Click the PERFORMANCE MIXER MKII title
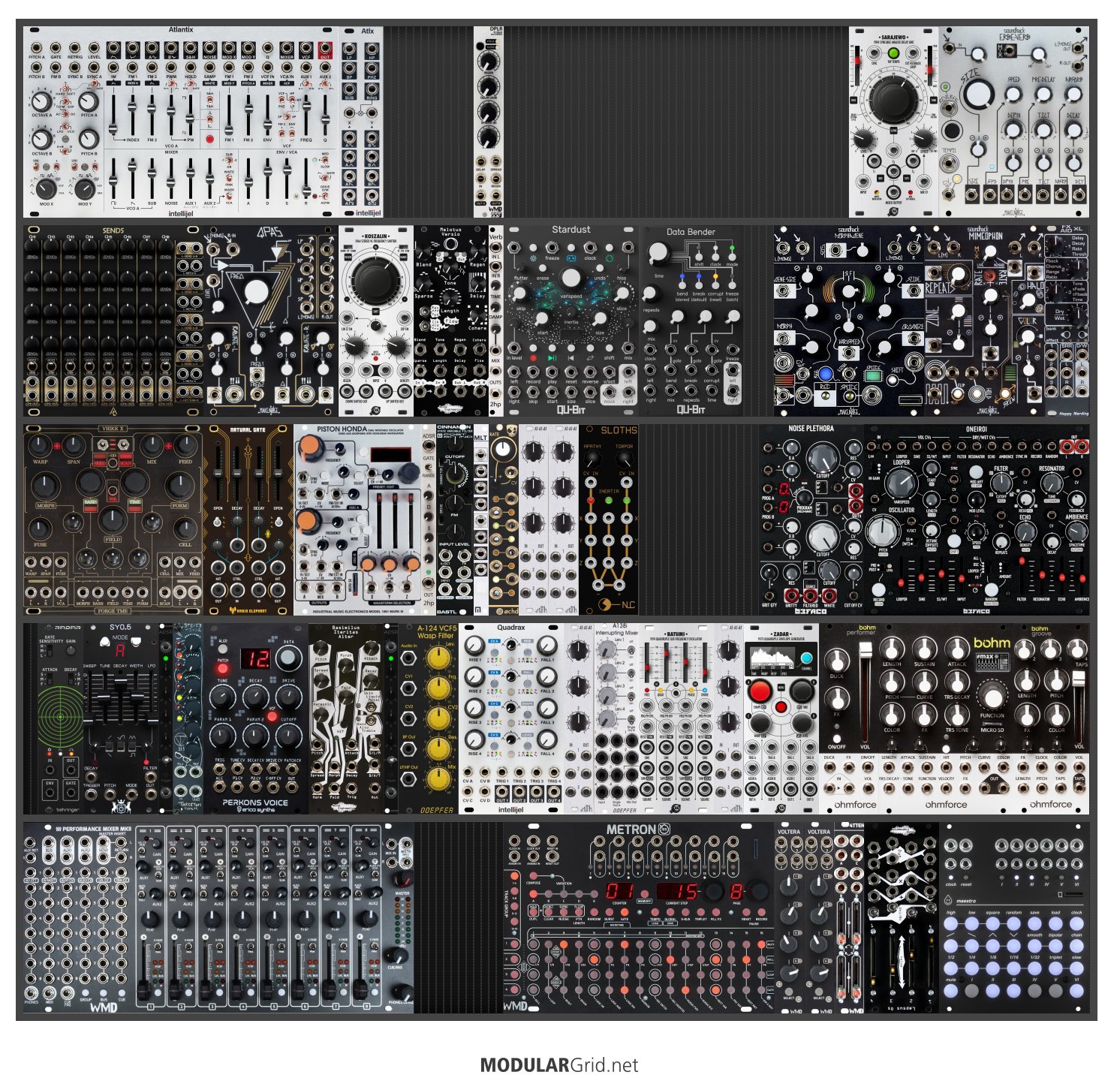The width and height of the screenshot is (1120, 1081). (x=97, y=829)
